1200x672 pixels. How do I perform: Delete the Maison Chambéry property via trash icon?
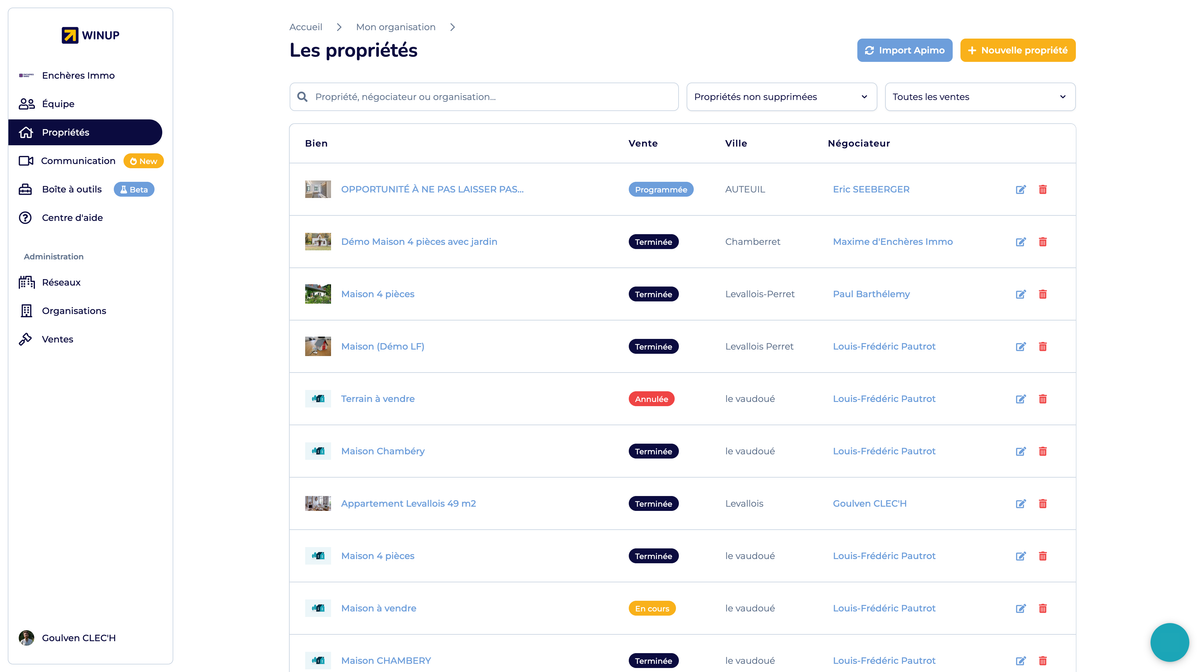click(x=1042, y=451)
